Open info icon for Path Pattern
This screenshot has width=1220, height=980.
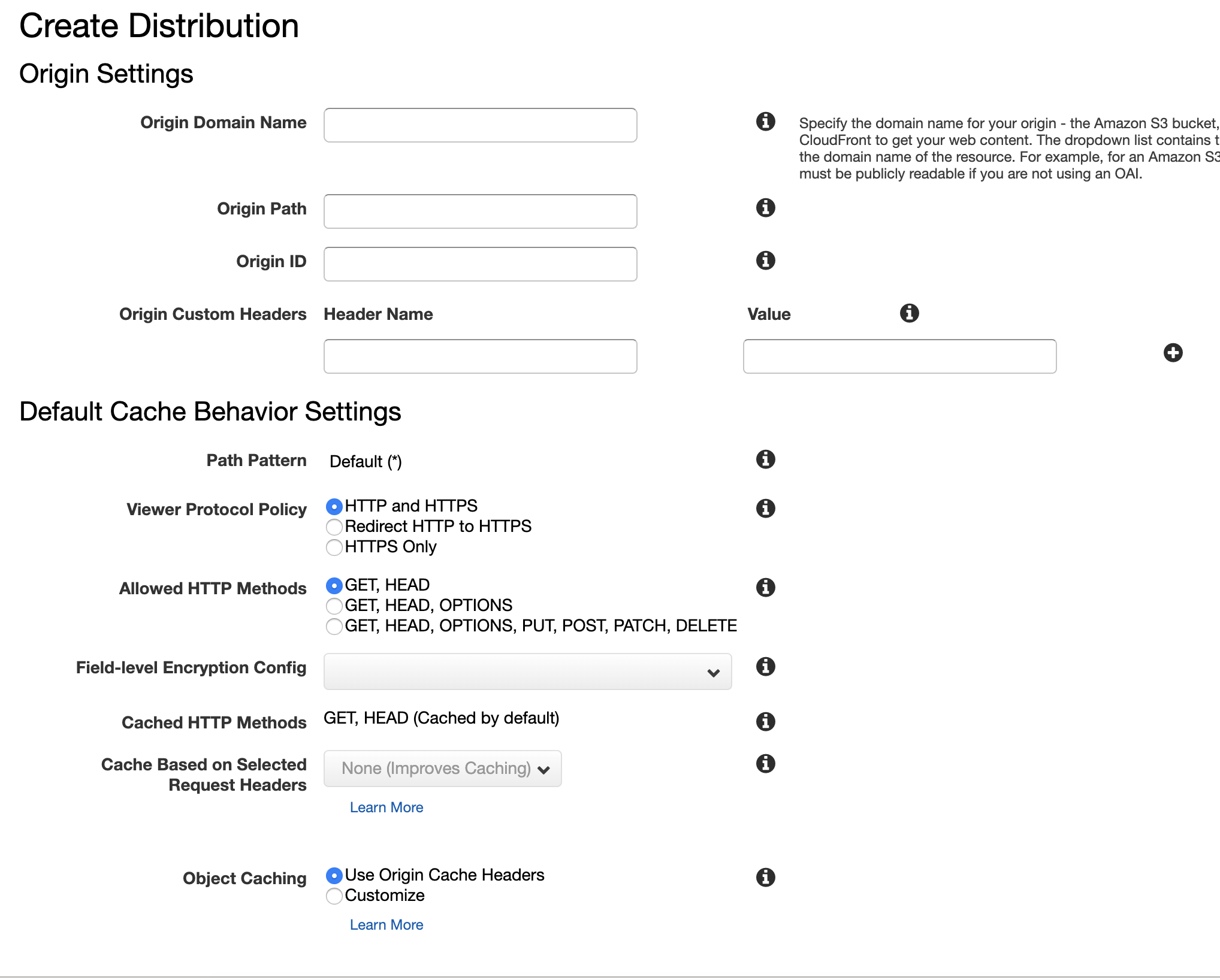point(765,459)
